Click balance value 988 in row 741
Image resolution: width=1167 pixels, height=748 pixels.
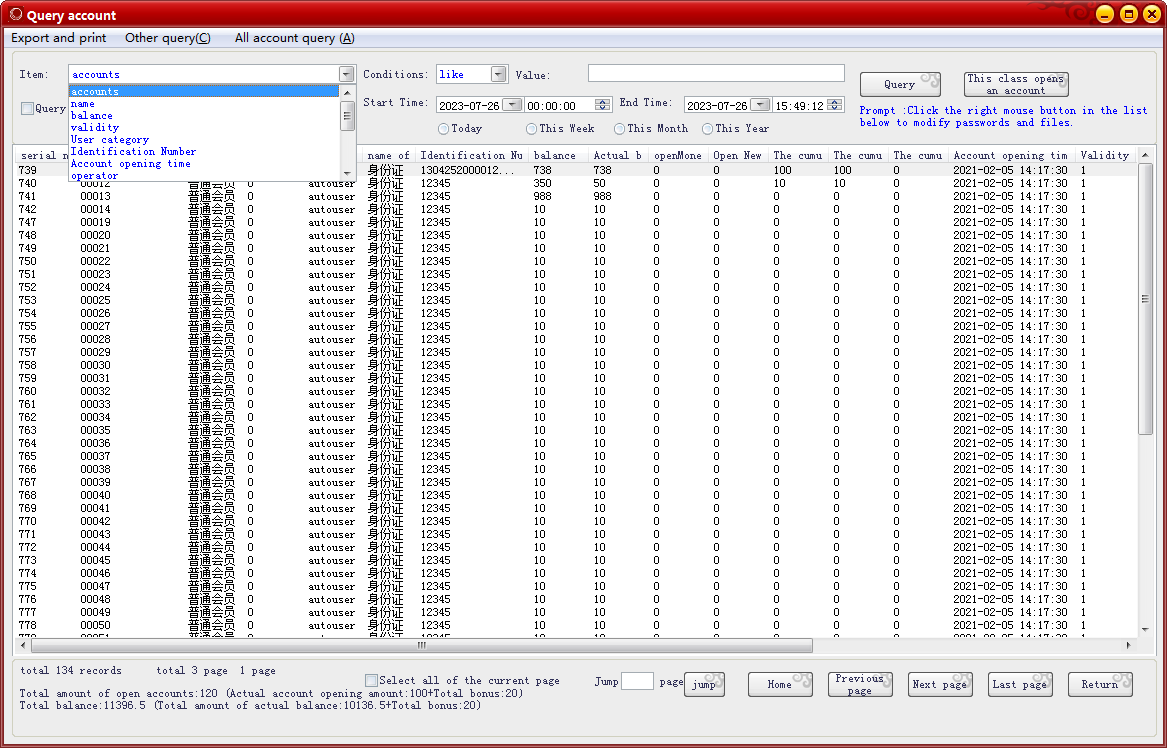543,196
